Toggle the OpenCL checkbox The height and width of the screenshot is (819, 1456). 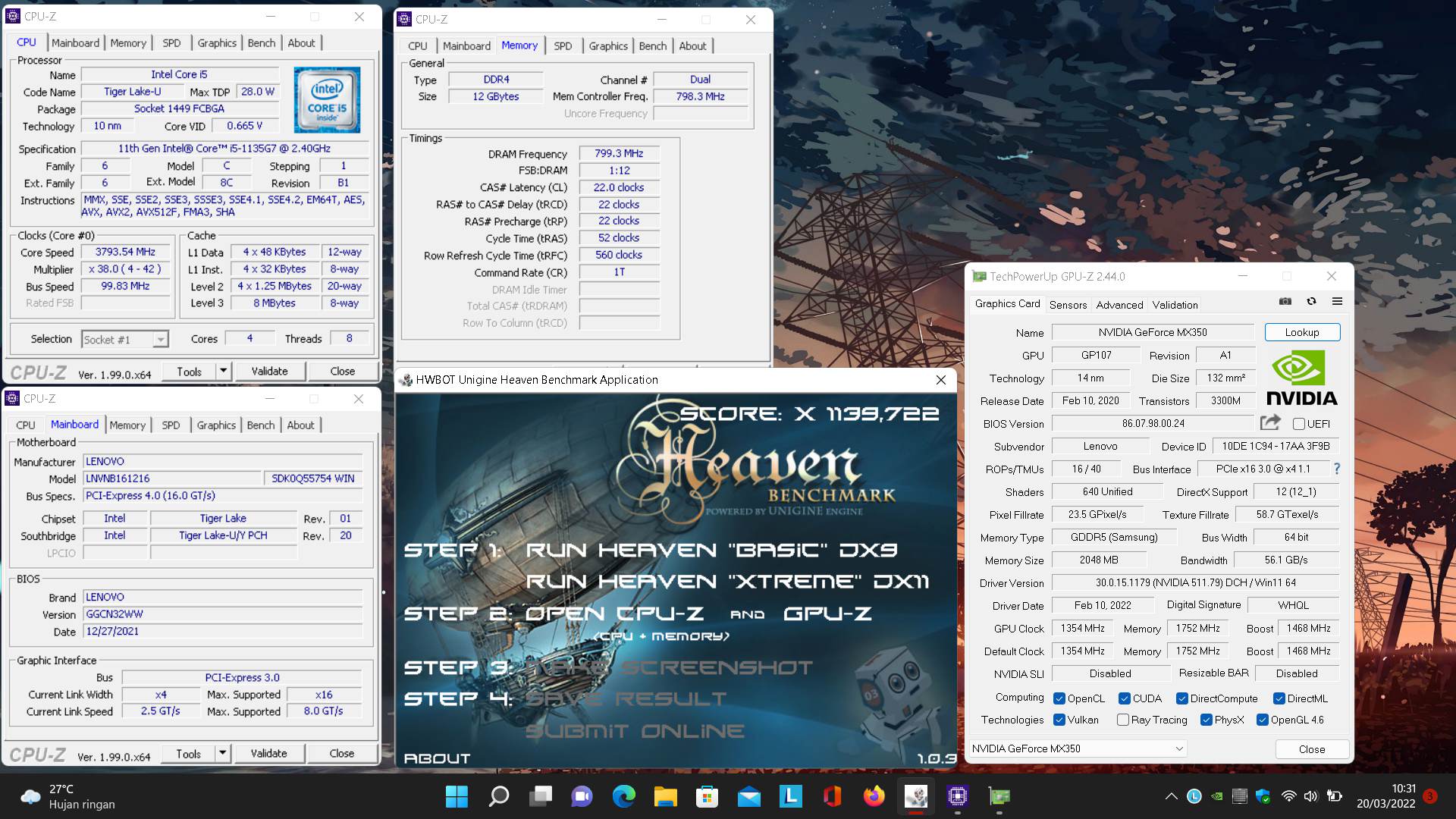[1059, 698]
